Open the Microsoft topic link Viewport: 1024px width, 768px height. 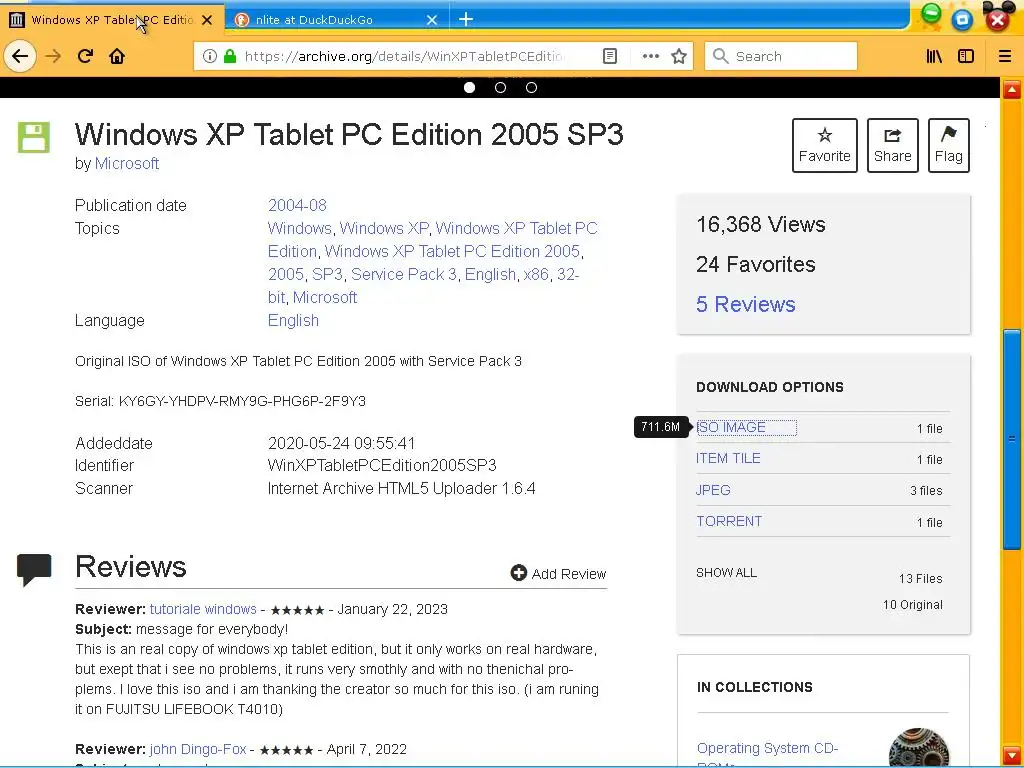[325, 298]
